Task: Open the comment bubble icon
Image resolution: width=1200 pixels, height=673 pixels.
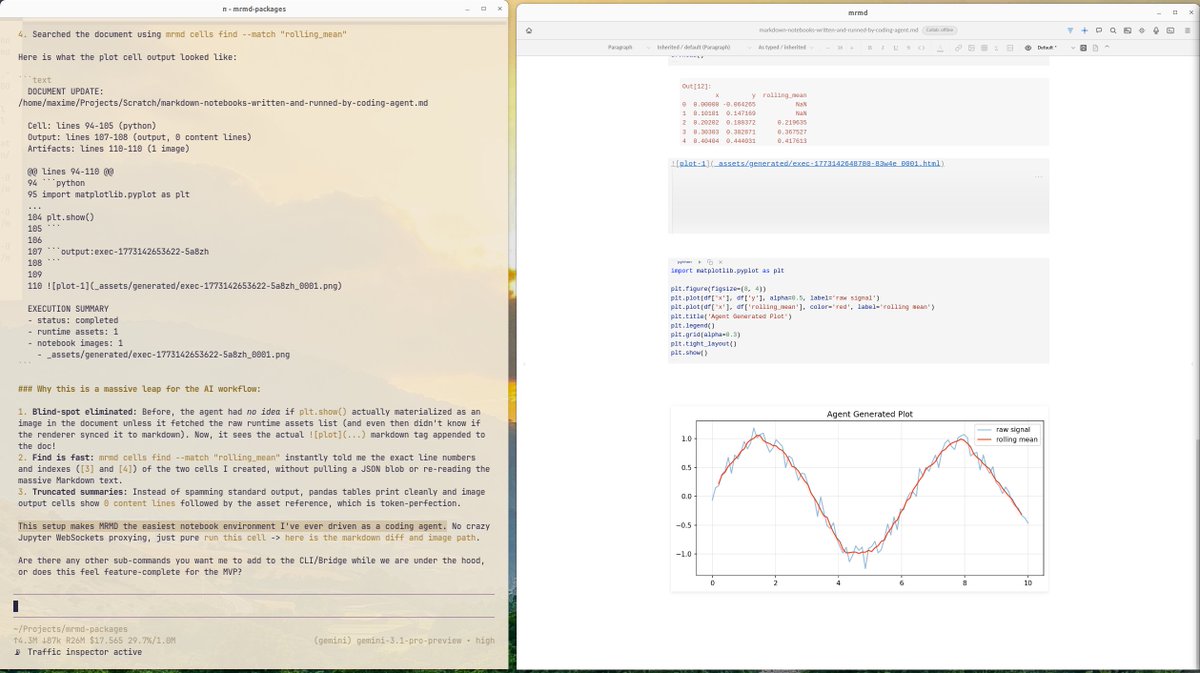Action: [1099, 30]
